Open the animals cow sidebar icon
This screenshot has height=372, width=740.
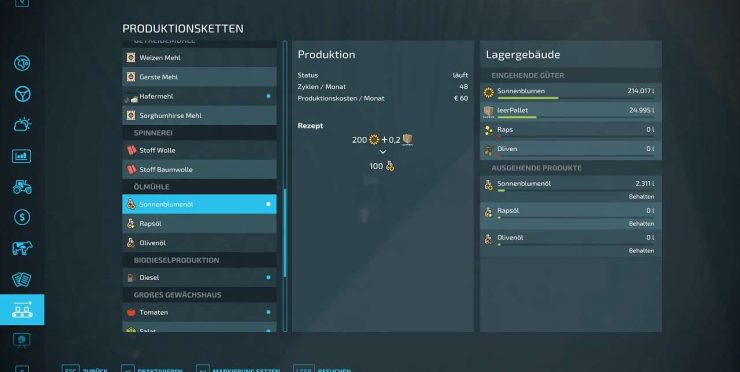pyautogui.click(x=22, y=248)
